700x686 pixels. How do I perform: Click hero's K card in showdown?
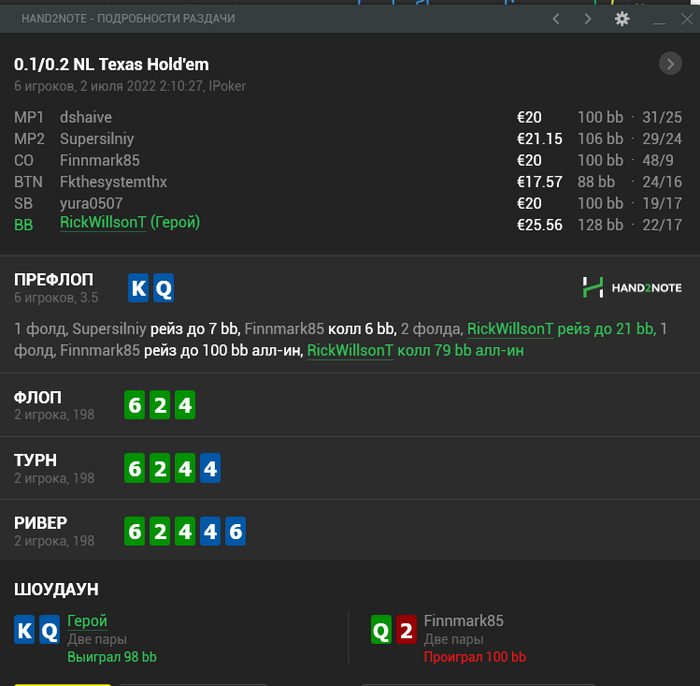(24, 629)
